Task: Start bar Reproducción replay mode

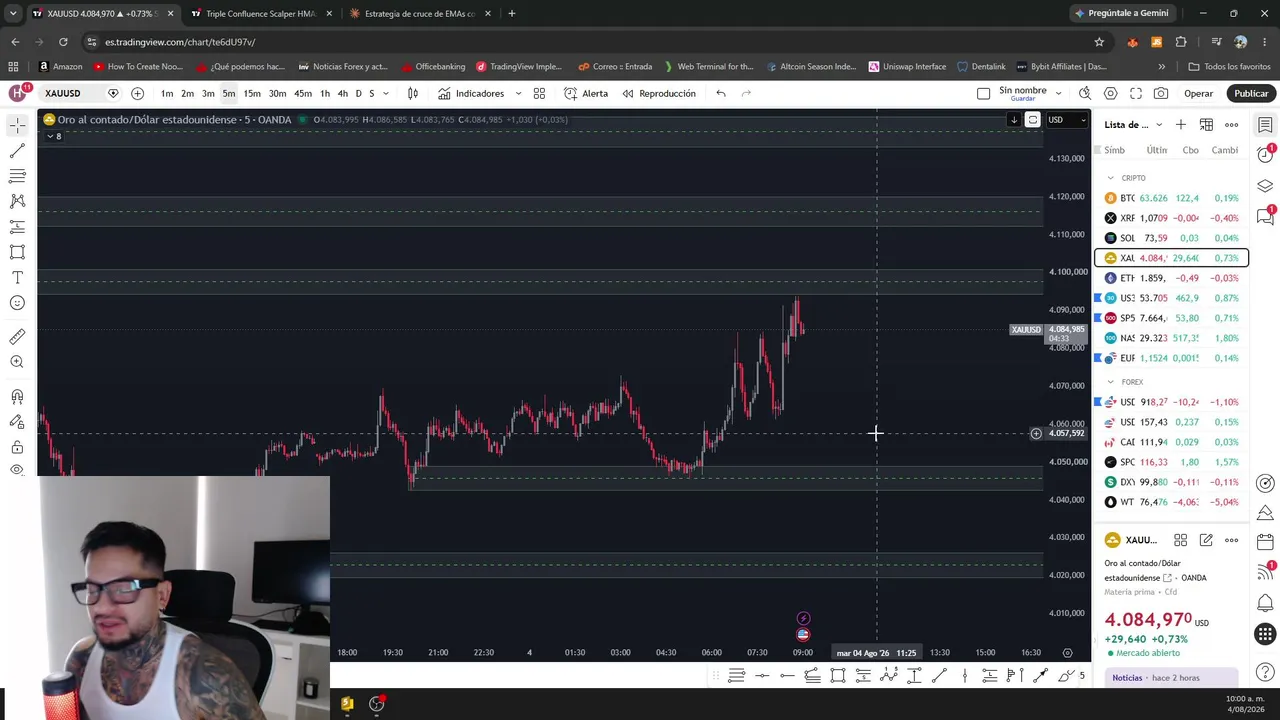Action: pyautogui.click(x=659, y=93)
